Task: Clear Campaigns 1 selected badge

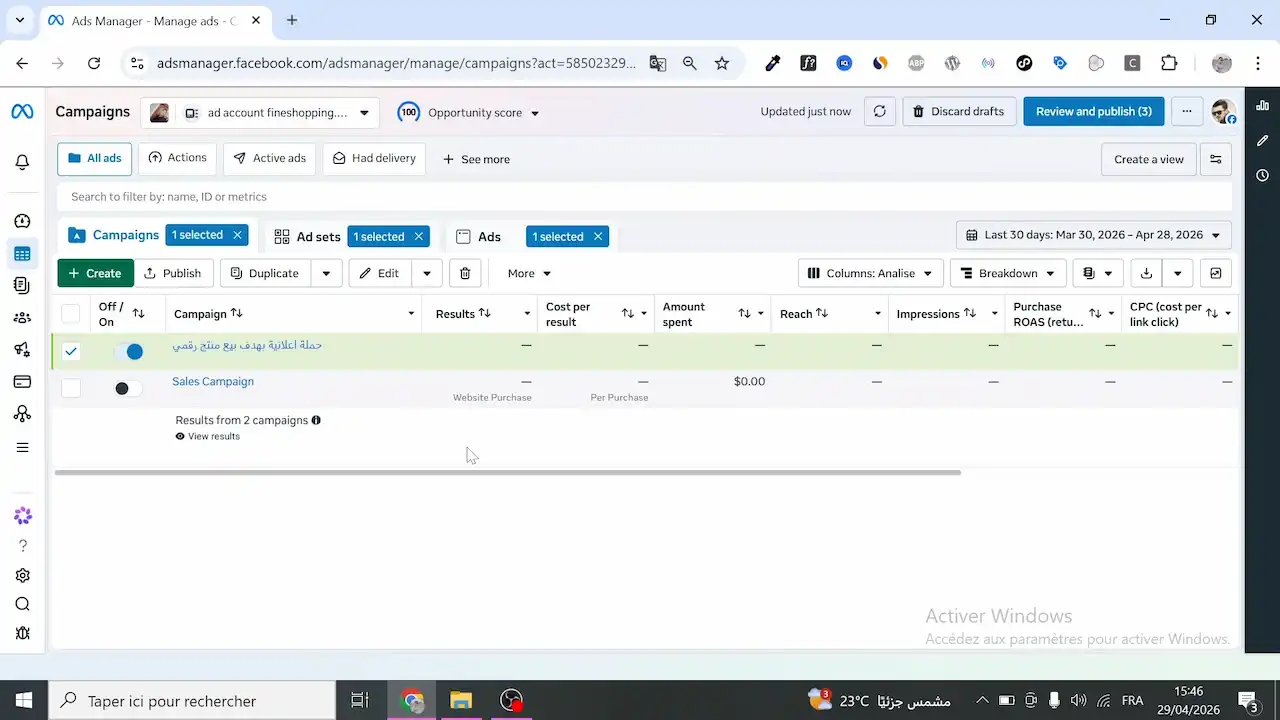Action: [237, 235]
